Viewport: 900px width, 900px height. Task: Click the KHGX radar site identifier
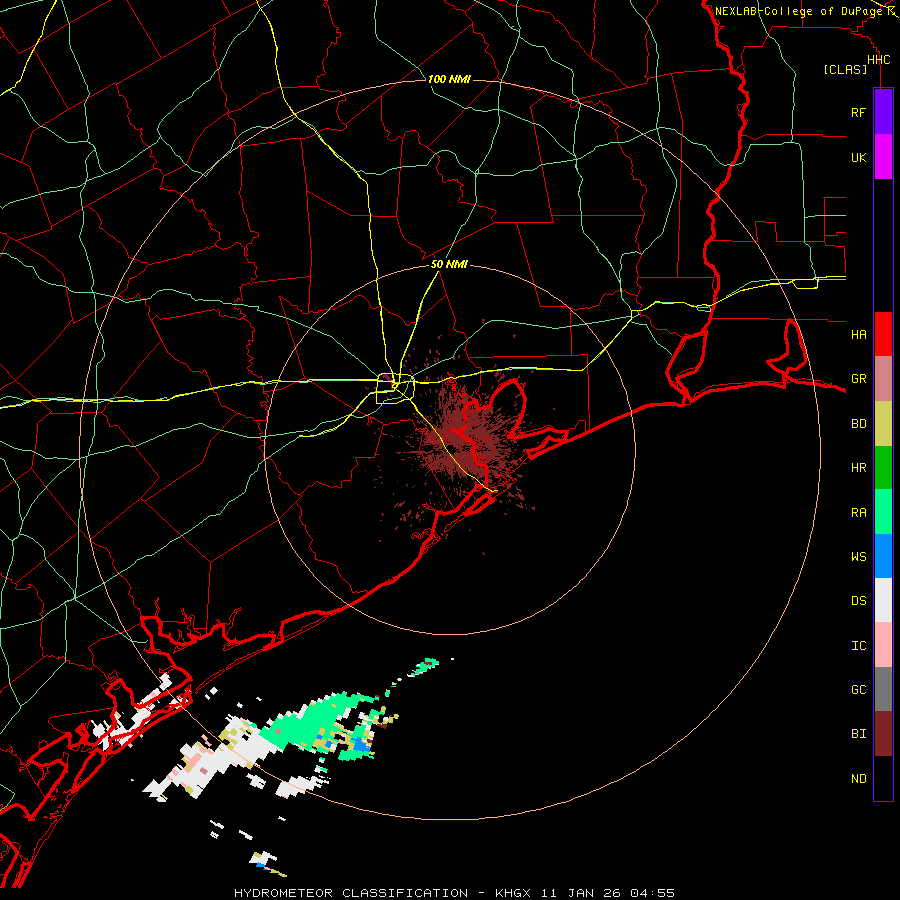tap(513, 893)
